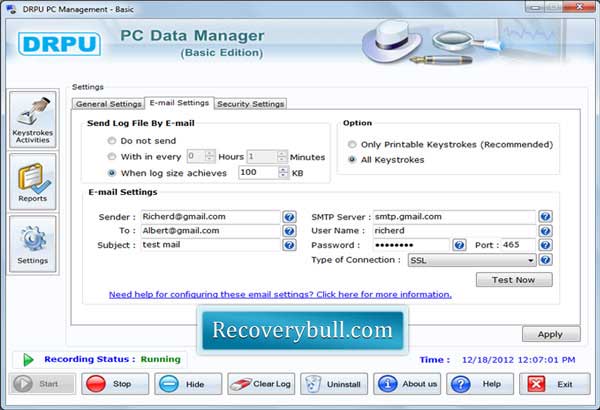
Task: Expand the Type of Connection dropdown
Action: tap(531, 260)
